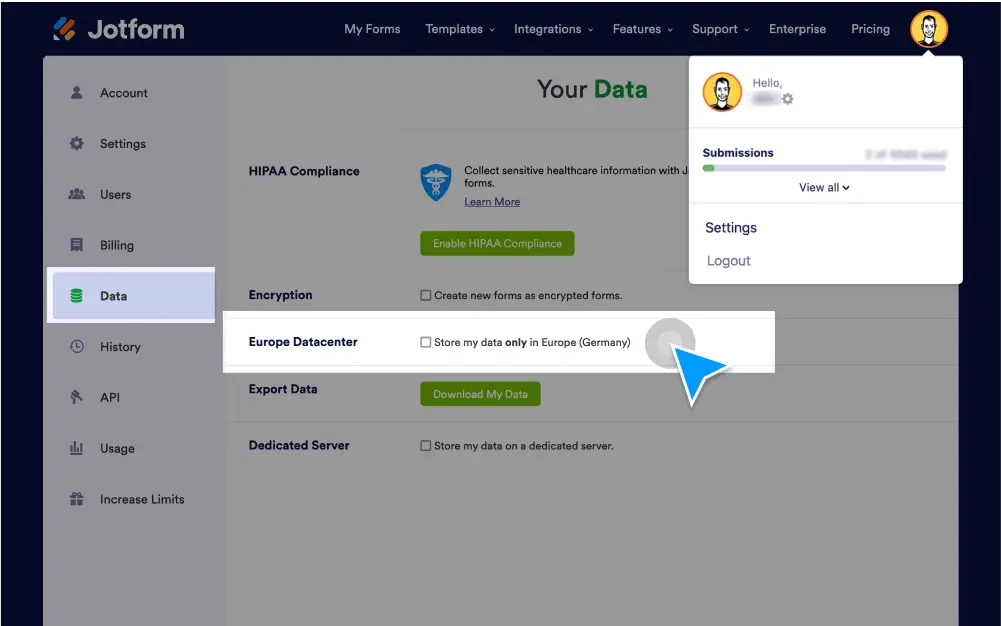Open Settings from the sidebar gear icon

76,143
